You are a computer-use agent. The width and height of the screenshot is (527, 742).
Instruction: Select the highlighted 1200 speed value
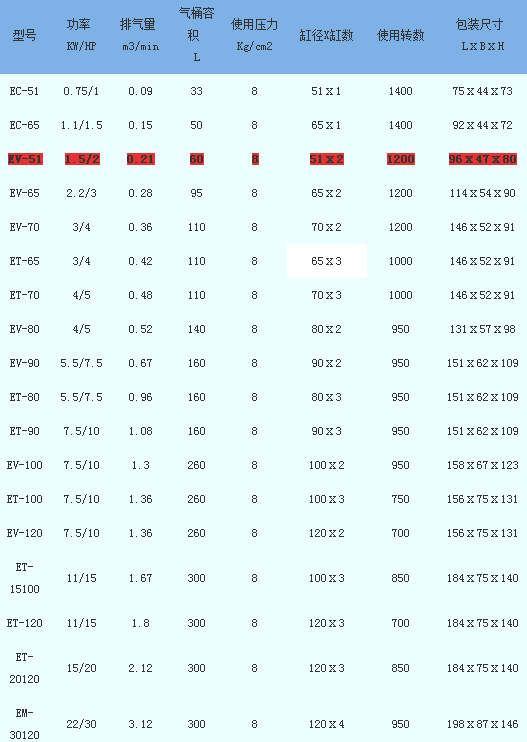(401, 159)
